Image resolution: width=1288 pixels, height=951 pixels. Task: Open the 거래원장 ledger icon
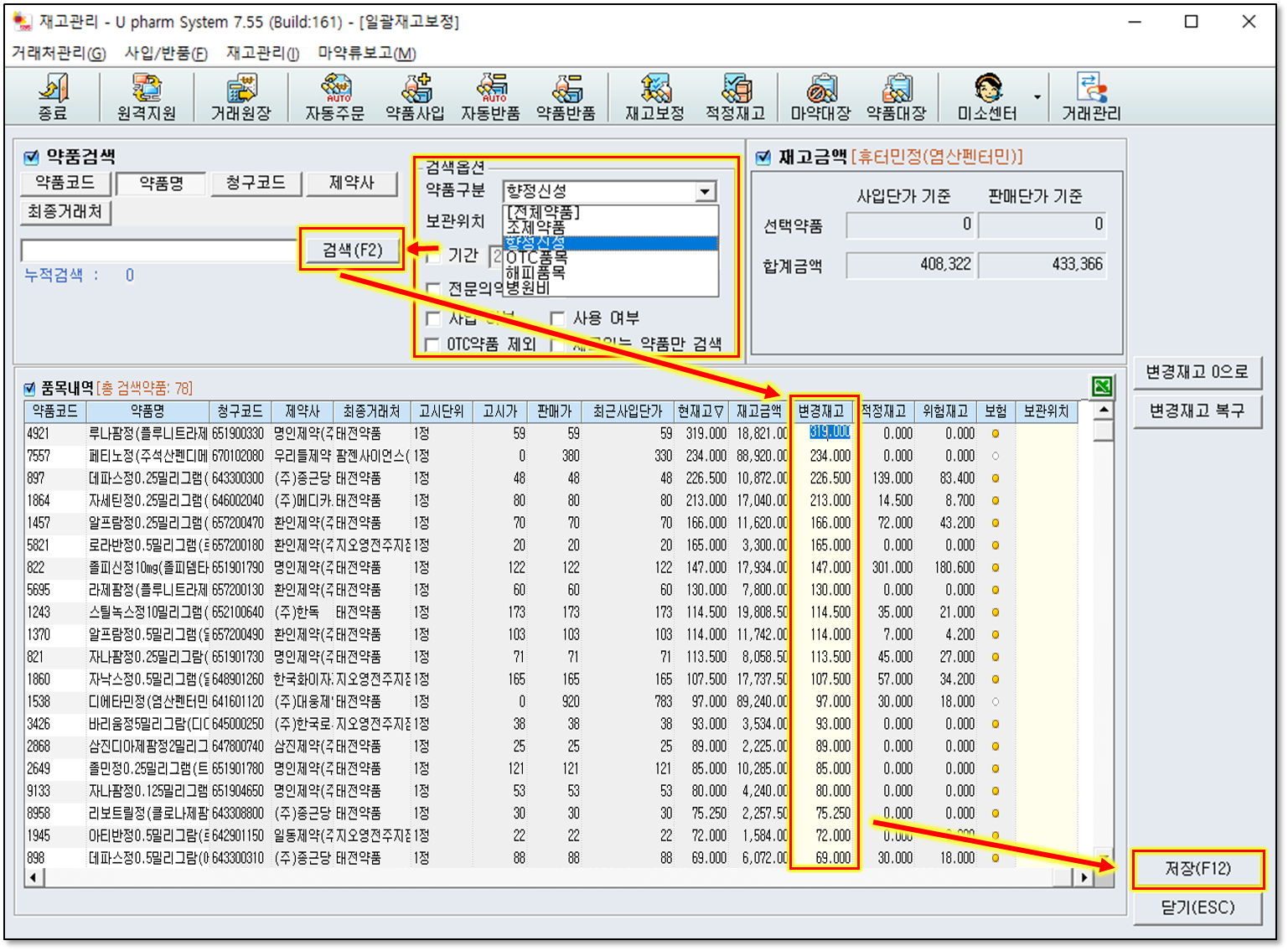241,96
